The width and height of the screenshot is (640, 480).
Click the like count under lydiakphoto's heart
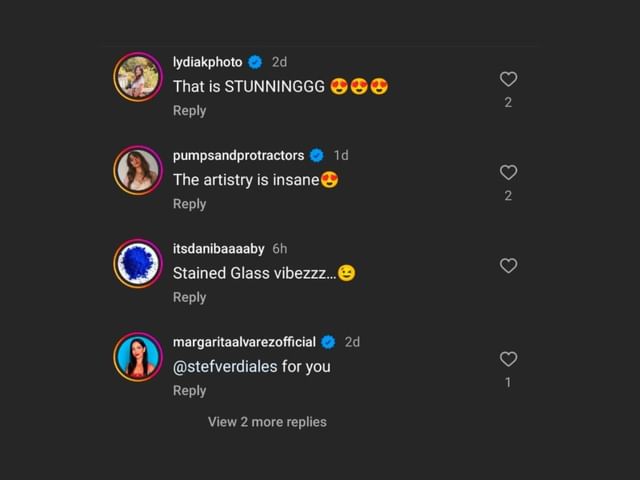[508, 102]
